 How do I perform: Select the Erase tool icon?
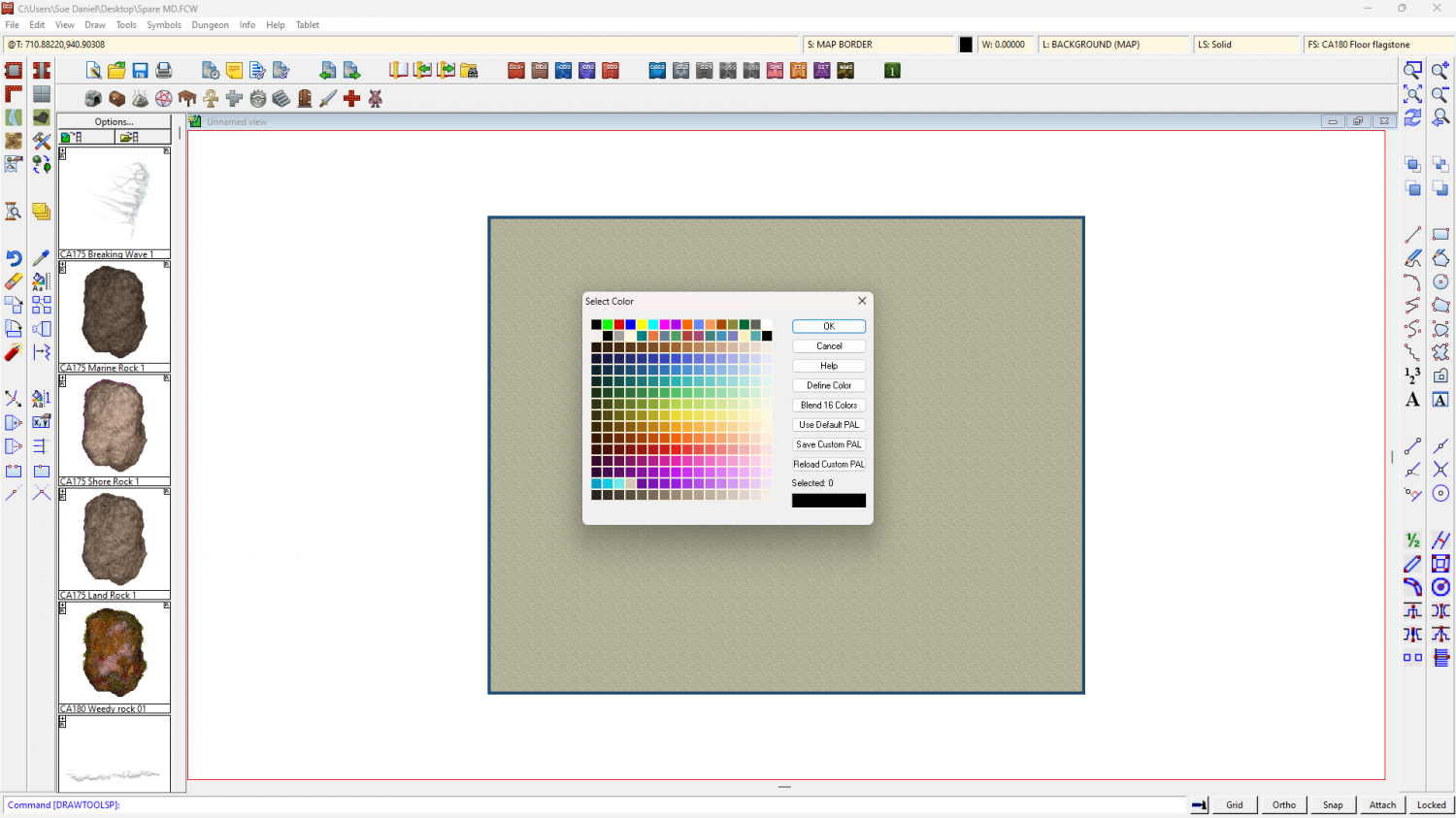pos(14,281)
